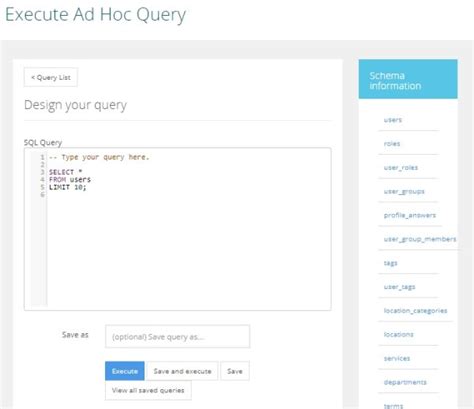Select user_tags in schema information
Image resolution: width=474 pixels, height=409 pixels.
pos(399,287)
